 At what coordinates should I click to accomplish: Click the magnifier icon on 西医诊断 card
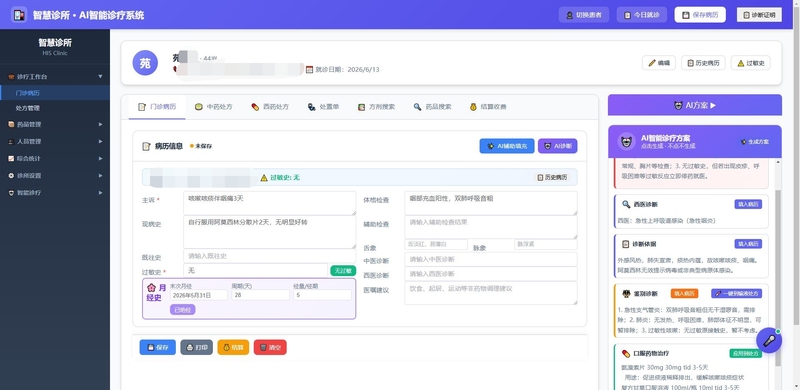626,204
